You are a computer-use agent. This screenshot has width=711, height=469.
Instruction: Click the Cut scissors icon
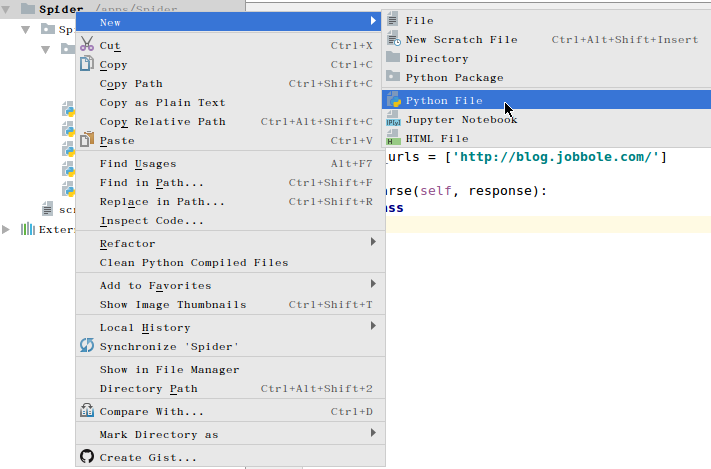tap(87, 45)
